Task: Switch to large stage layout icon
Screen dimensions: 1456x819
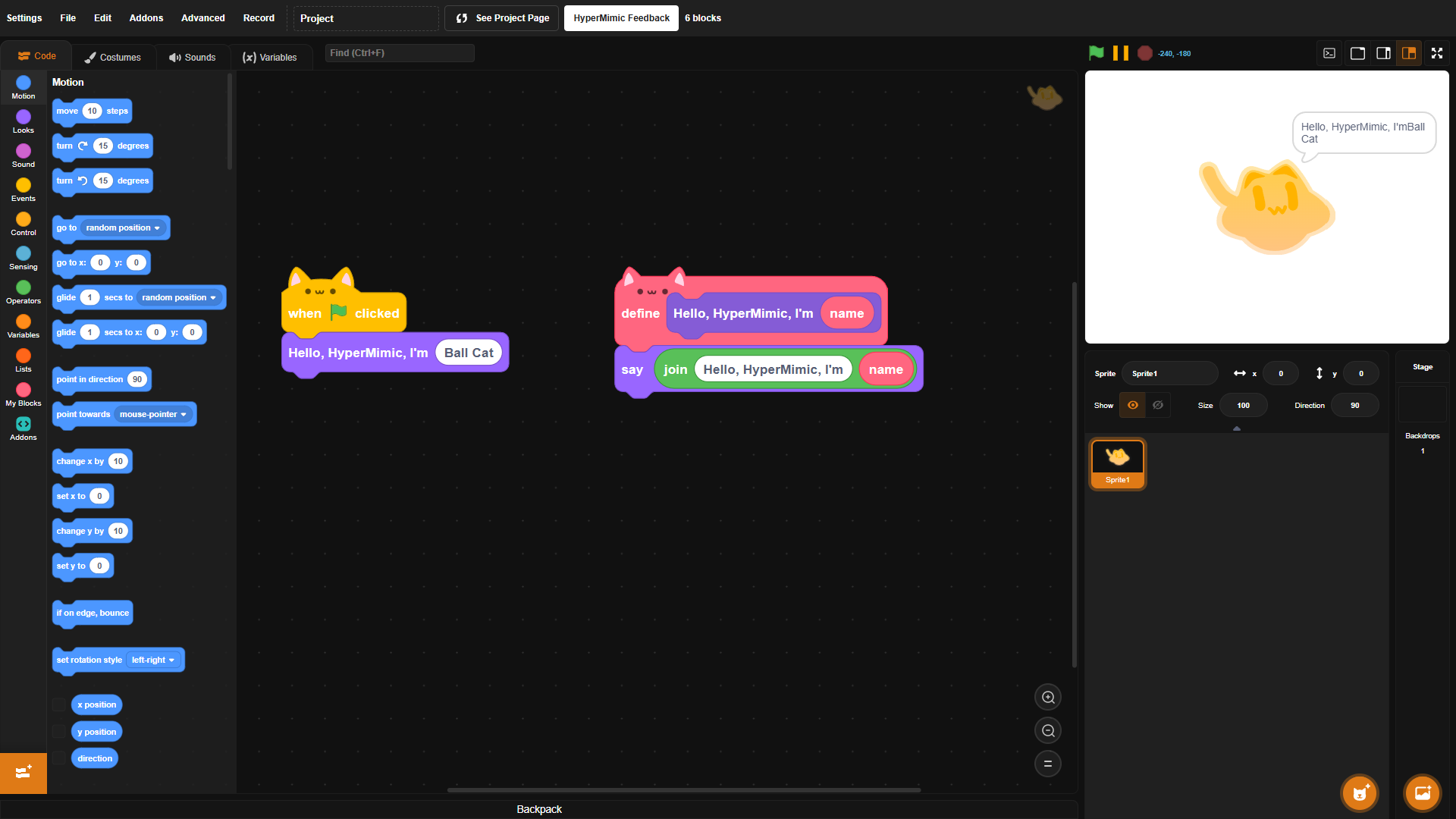Action: pos(1383,53)
